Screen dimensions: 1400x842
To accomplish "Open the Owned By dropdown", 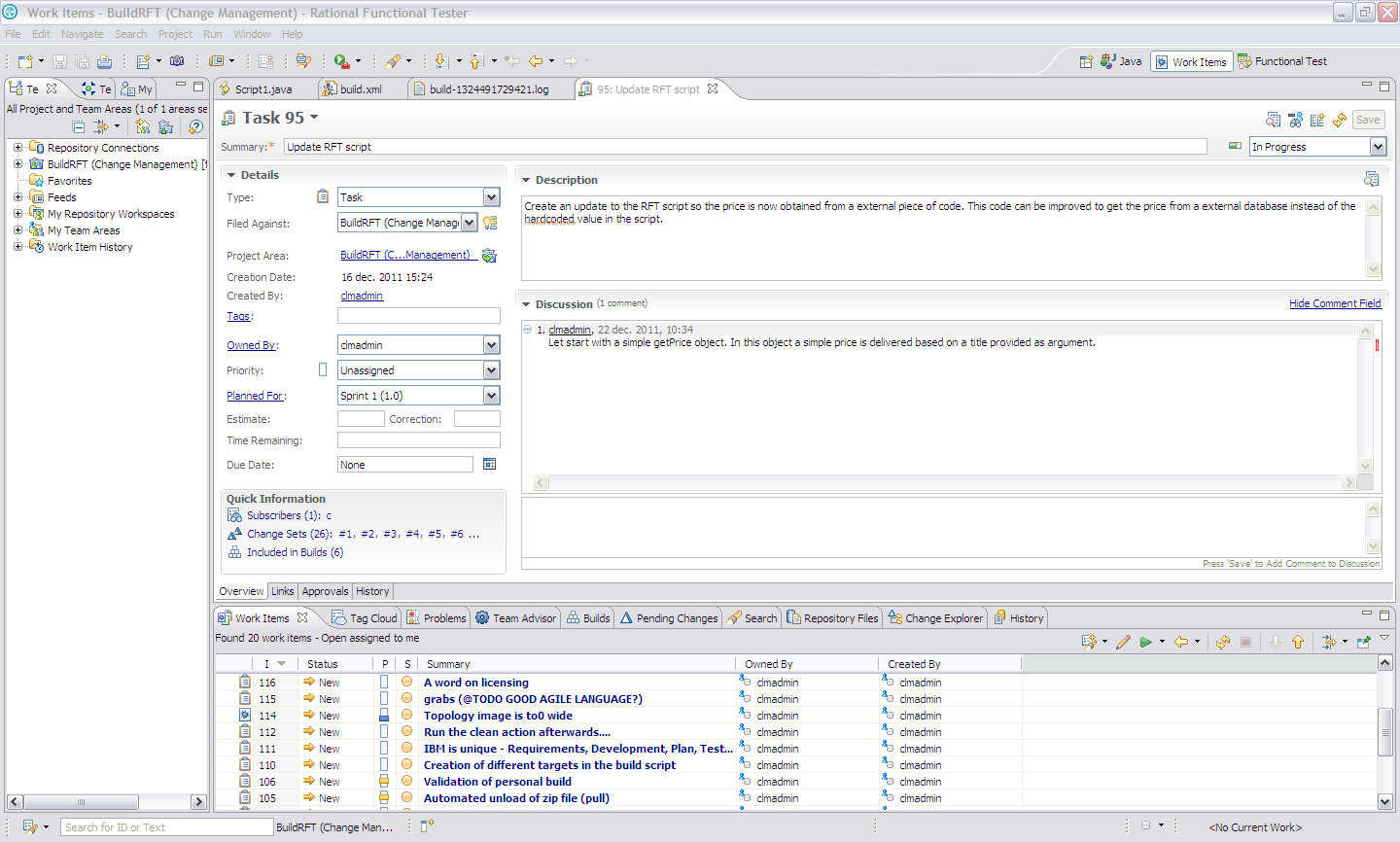I will pos(491,345).
